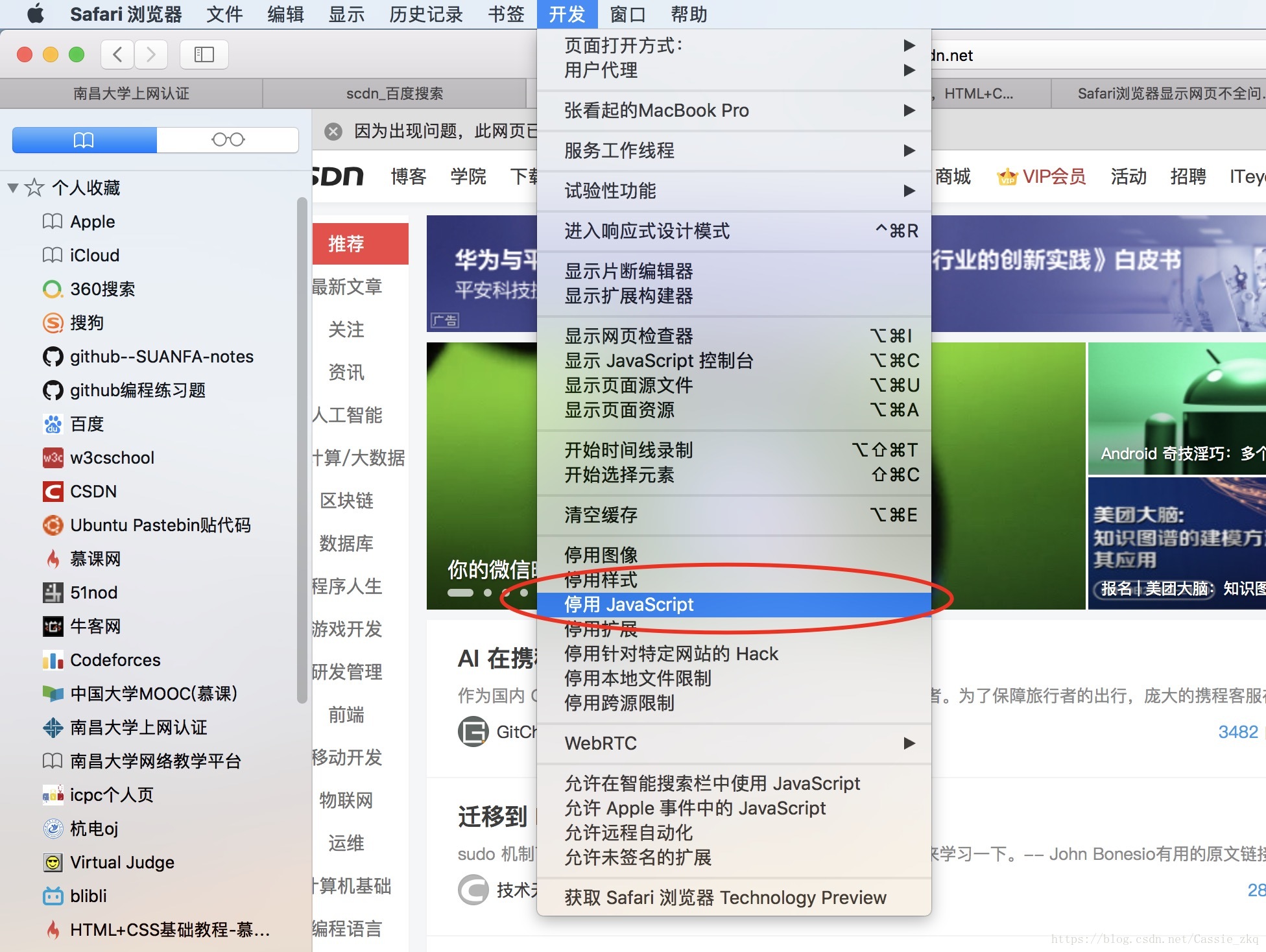The width and height of the screenshot is (1266, 952).
Task: Toggle 停用图像 in the Develop menu
Action: coord(601,555)
